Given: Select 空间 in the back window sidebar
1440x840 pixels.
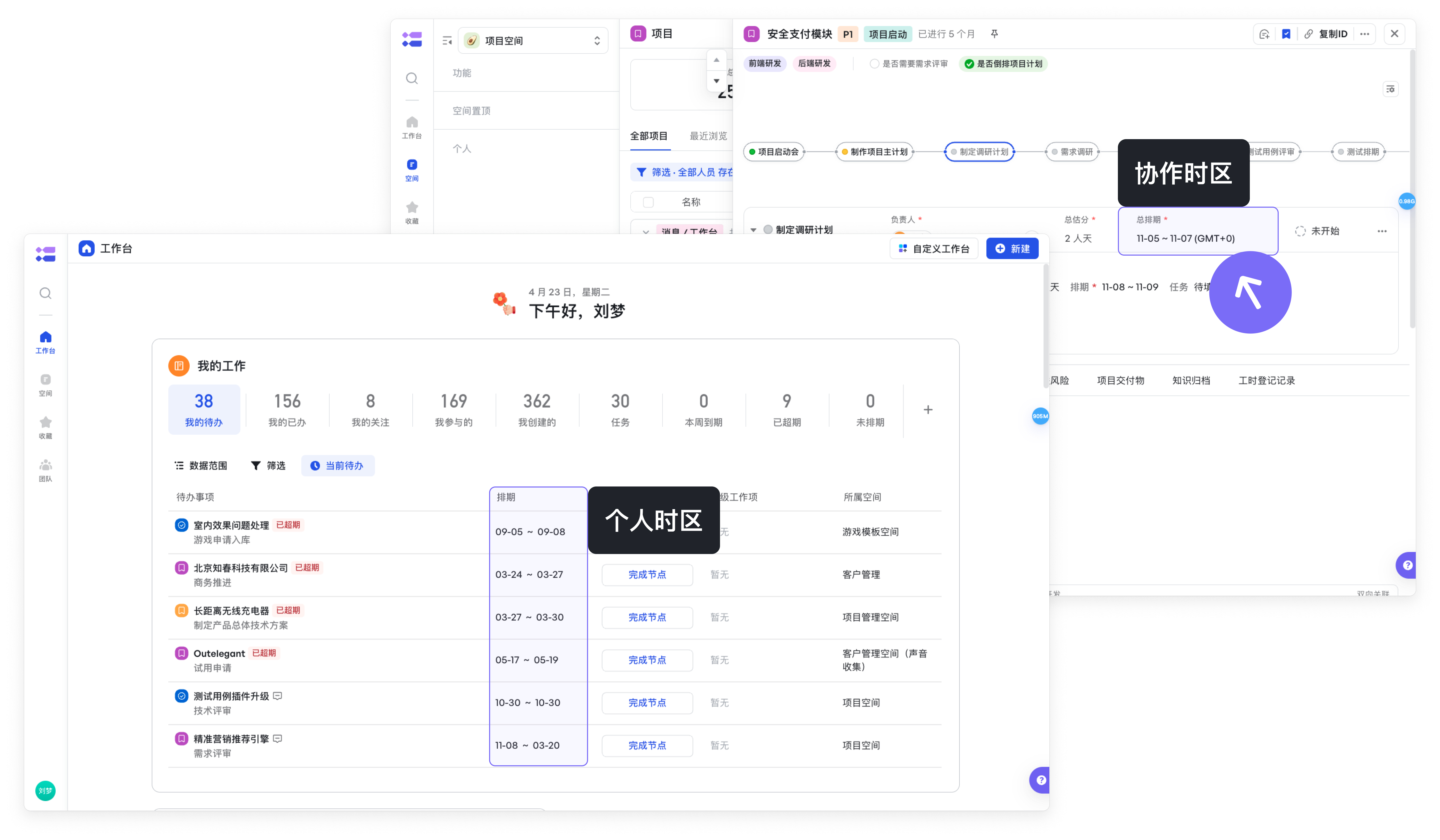Looking at the screenshot, I should point(412,170).
